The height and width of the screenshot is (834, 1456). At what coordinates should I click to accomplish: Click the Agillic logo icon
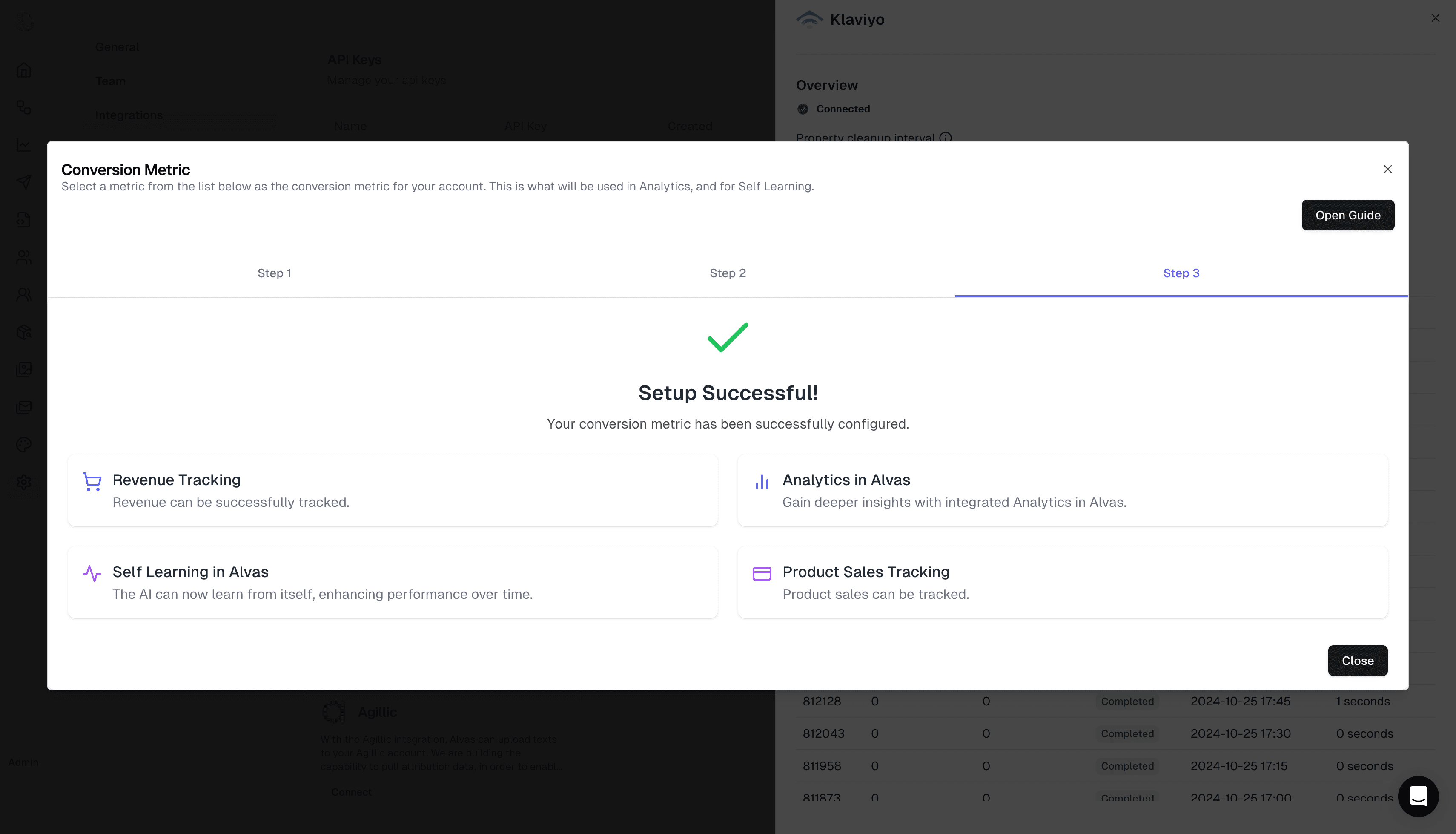click(334, 712)
